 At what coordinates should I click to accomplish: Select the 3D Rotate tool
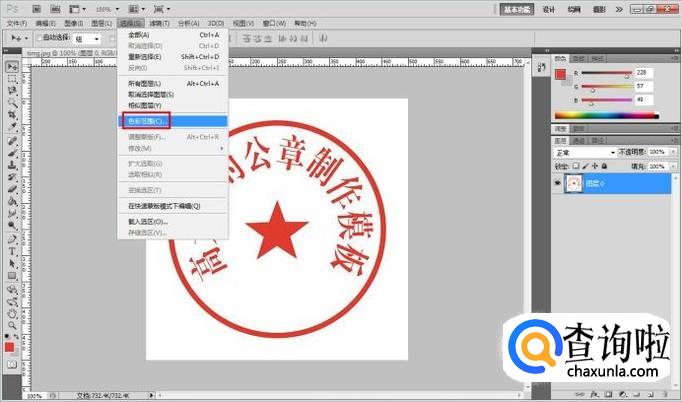pyautogui.click(x=12, y=289)
